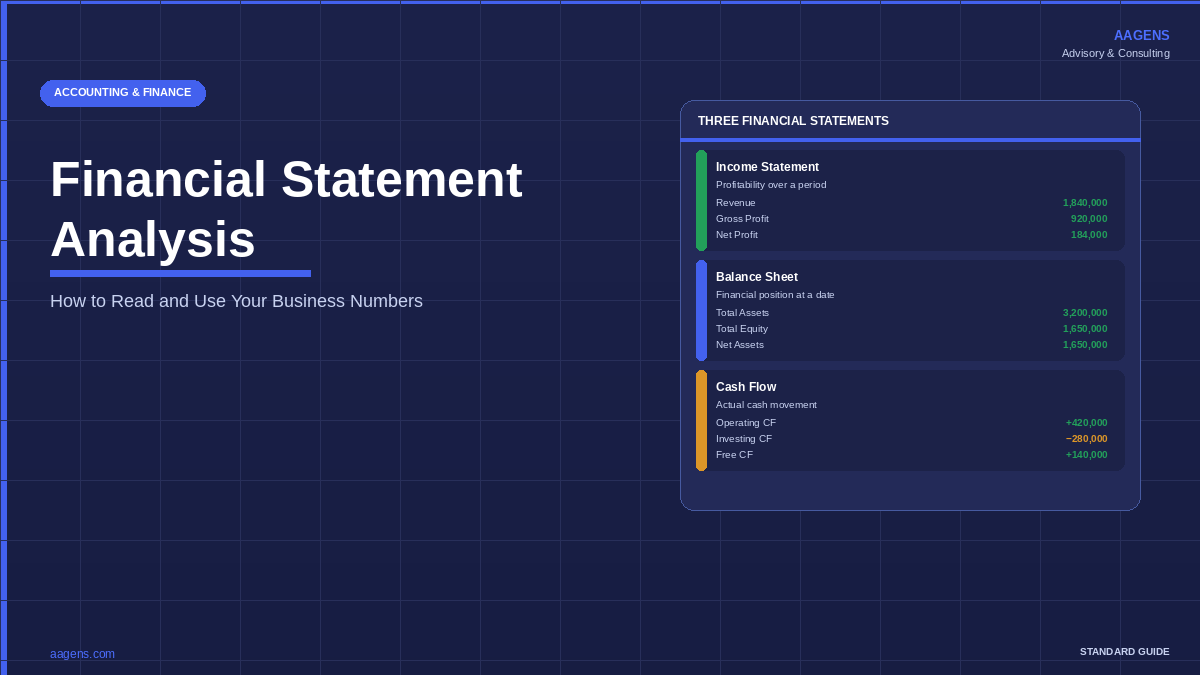Screen dimensions: 1200x675
Task: Select the subtitle How to Read and Use Your Business Numbers
Action: [236, 301]
